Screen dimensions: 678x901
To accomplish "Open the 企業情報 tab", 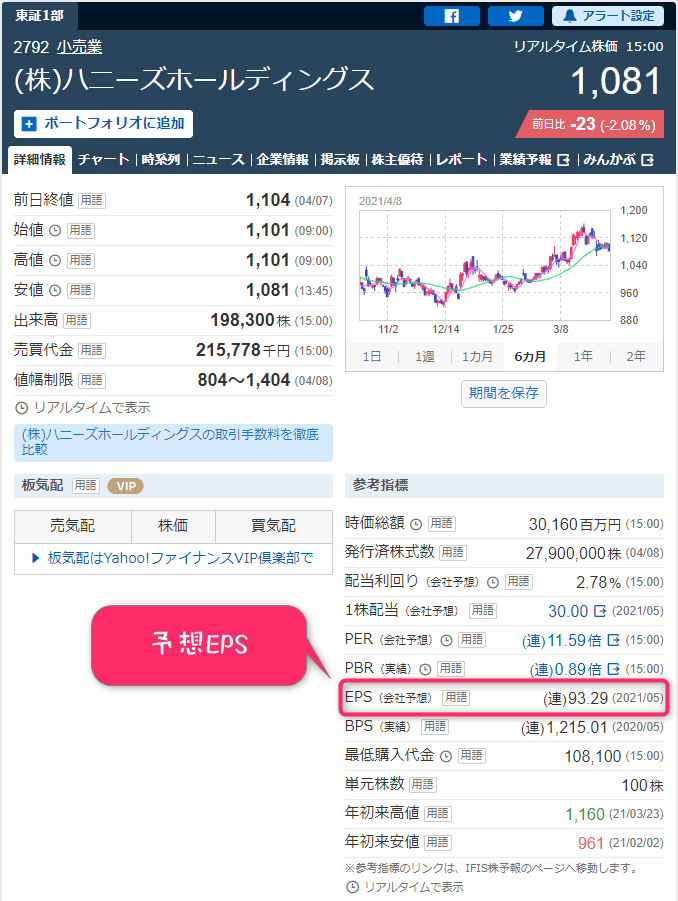I will point(283,160).
